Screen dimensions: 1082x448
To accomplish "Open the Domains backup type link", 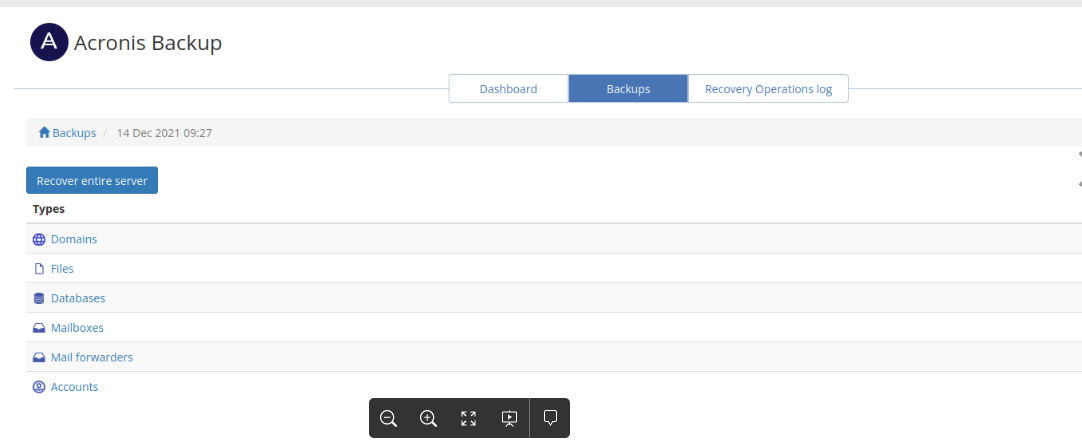I will [x=74, y=240].
